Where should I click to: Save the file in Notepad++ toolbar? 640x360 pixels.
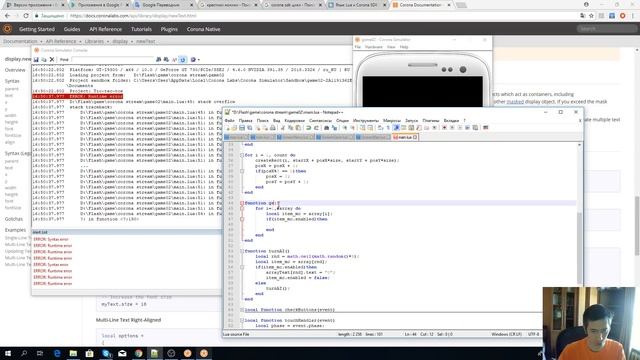[242, 128]
